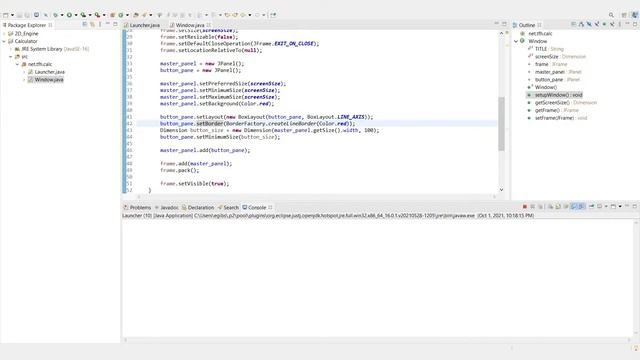Image resolution: width=640 pixels, height=360 pixels.
Task: Click the New Java Class toolbar icon
Action: [121, 15]
